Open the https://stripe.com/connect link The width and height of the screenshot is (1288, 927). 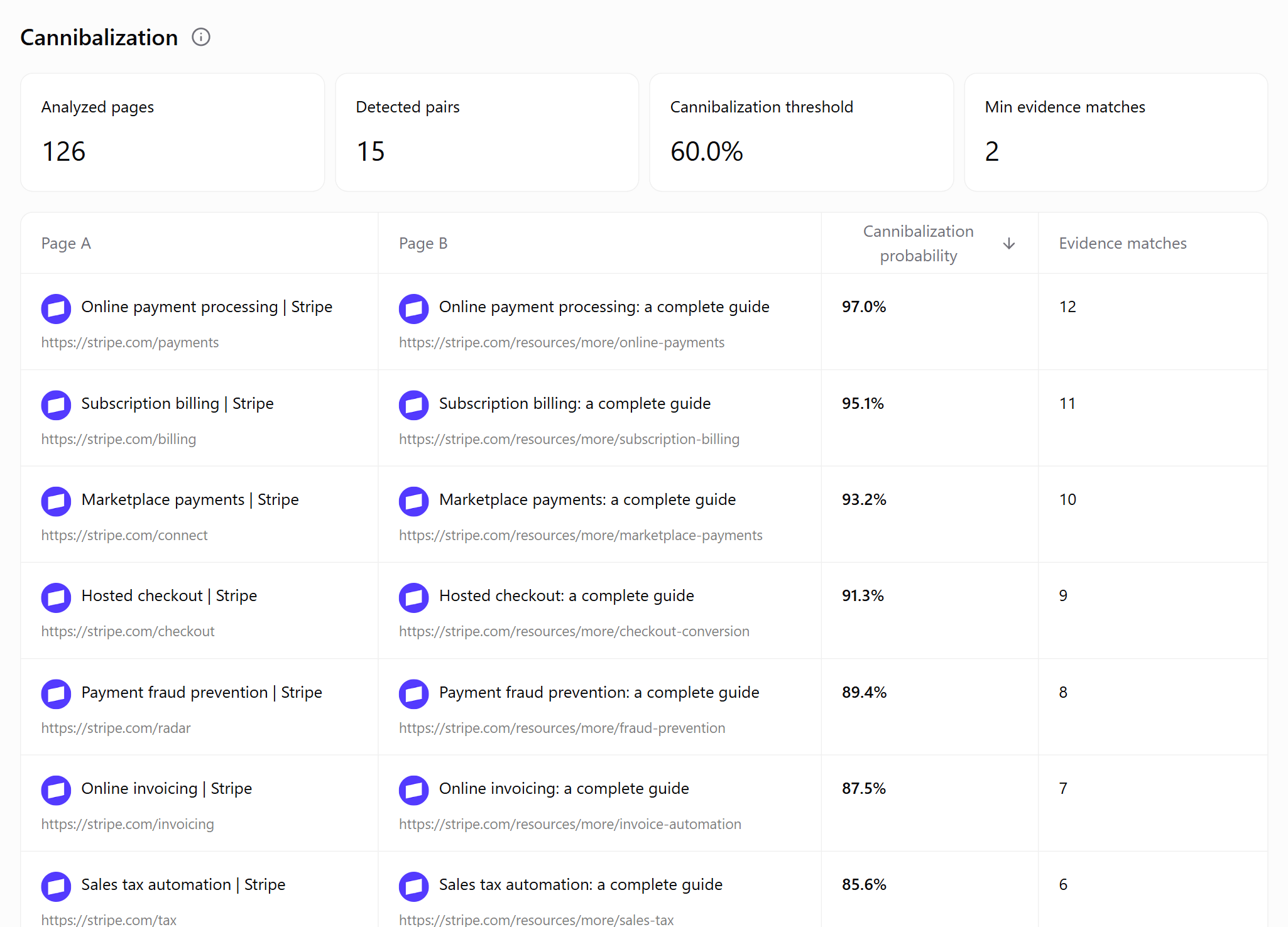(124, 535)
